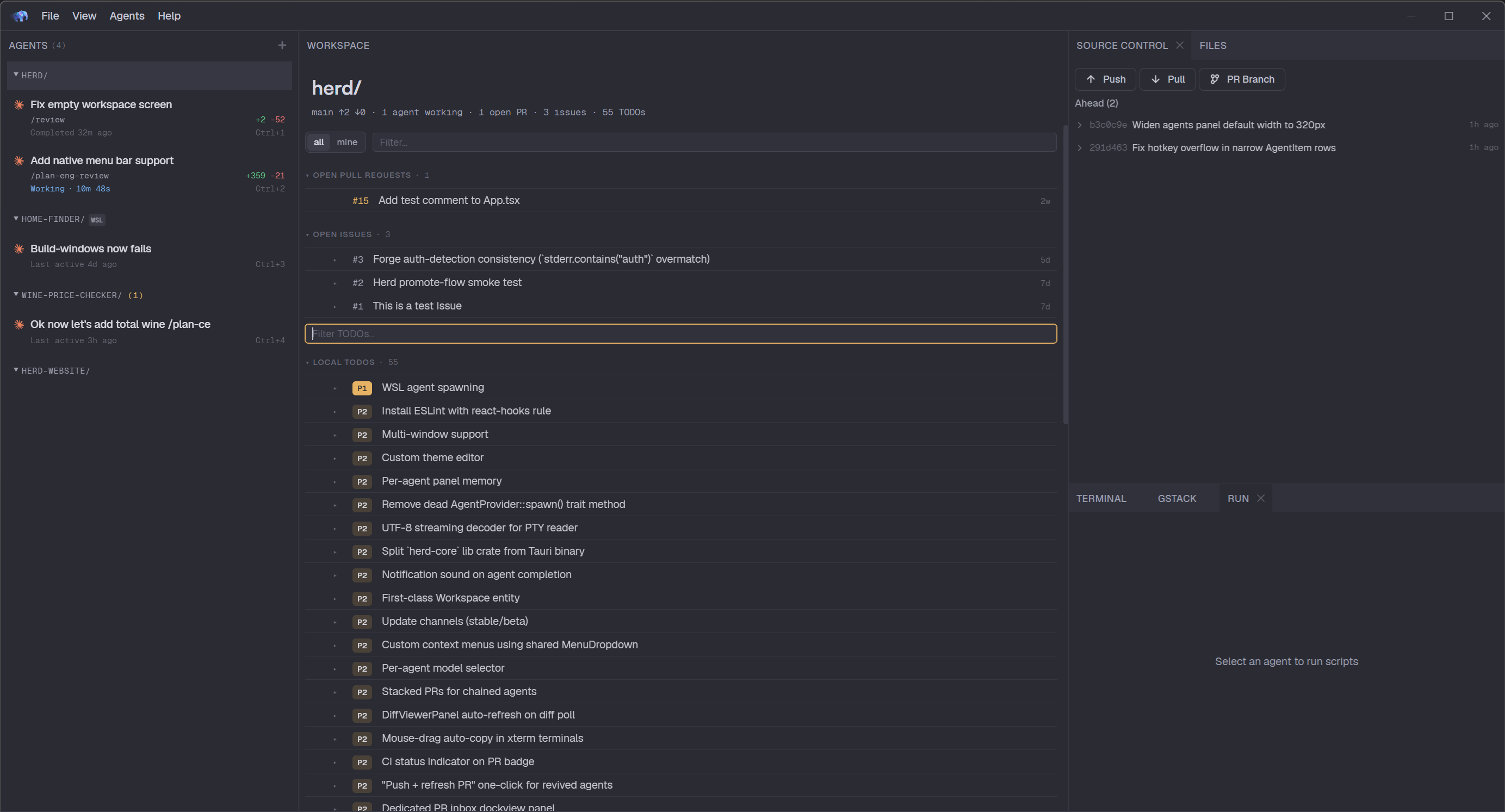Click the spark icon beside Add native menu bar support
This screenshot has width=1505, height=812.
point(19,160)
